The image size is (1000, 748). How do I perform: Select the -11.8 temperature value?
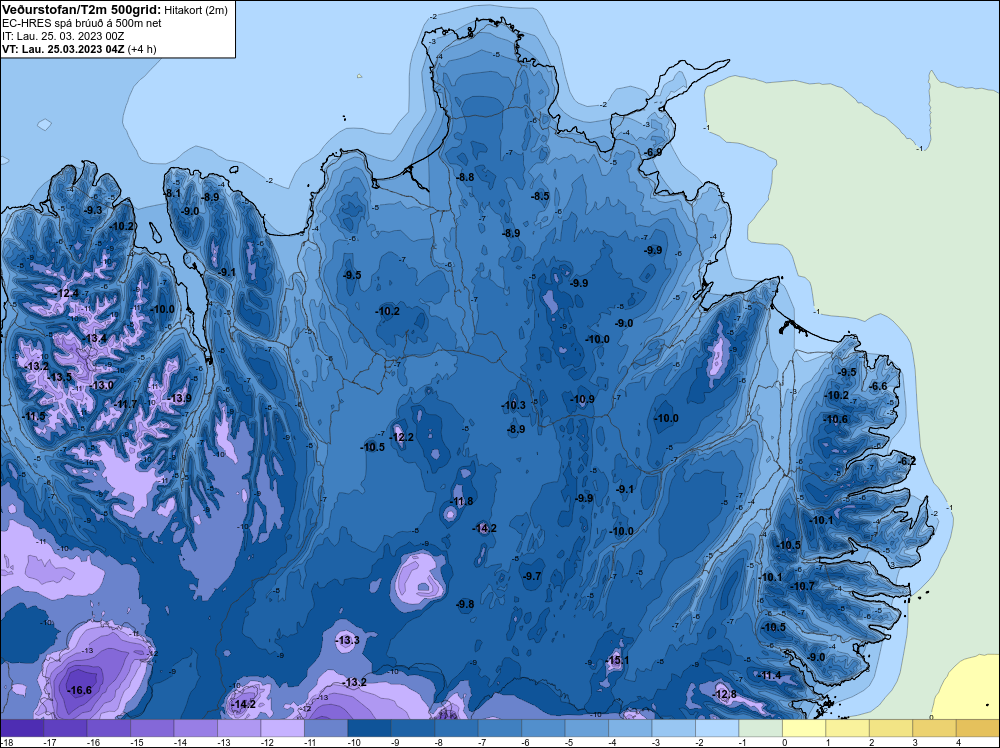coord(462,501)
